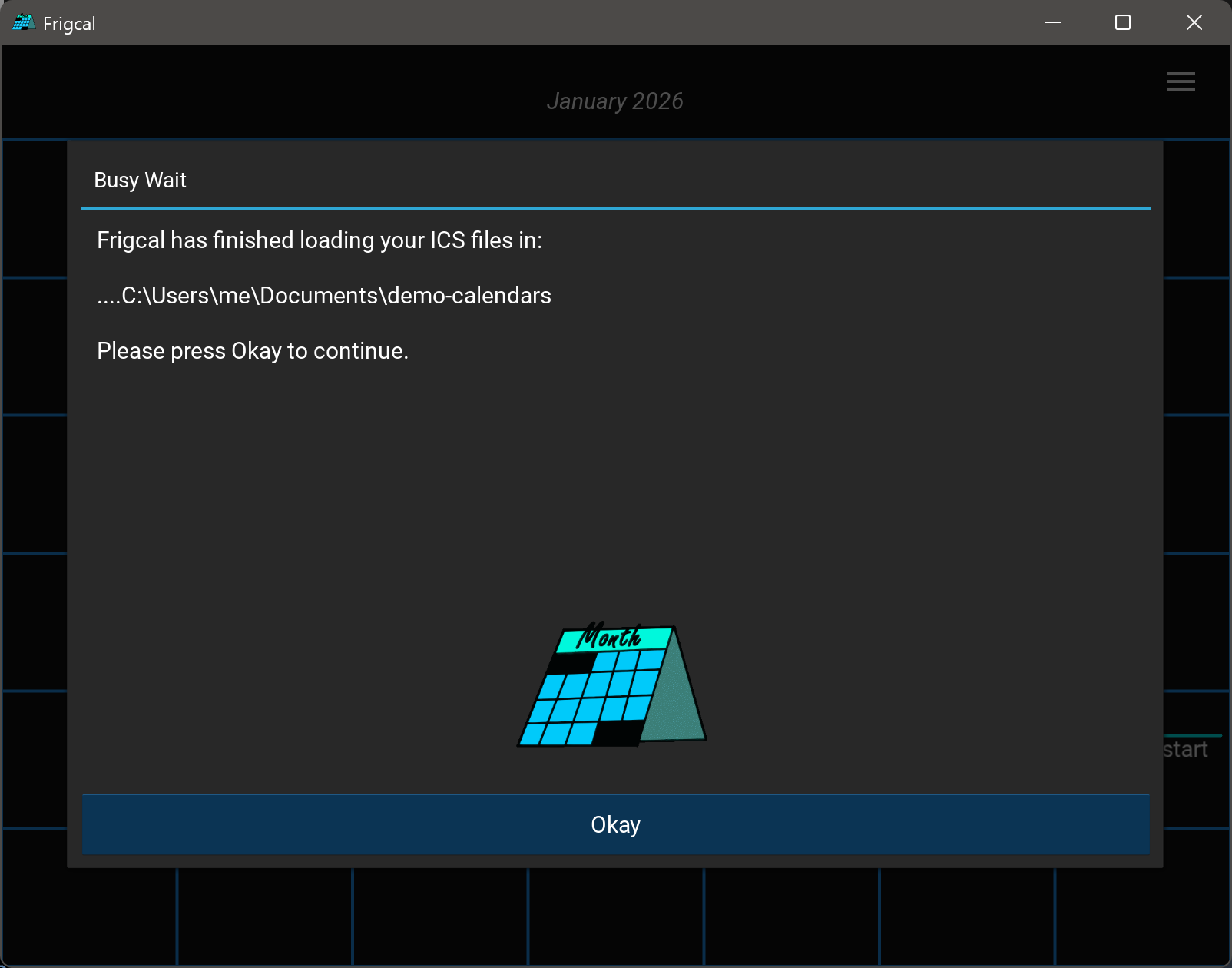
Task: Click the January 2026 month header
Action: point(614,101)
